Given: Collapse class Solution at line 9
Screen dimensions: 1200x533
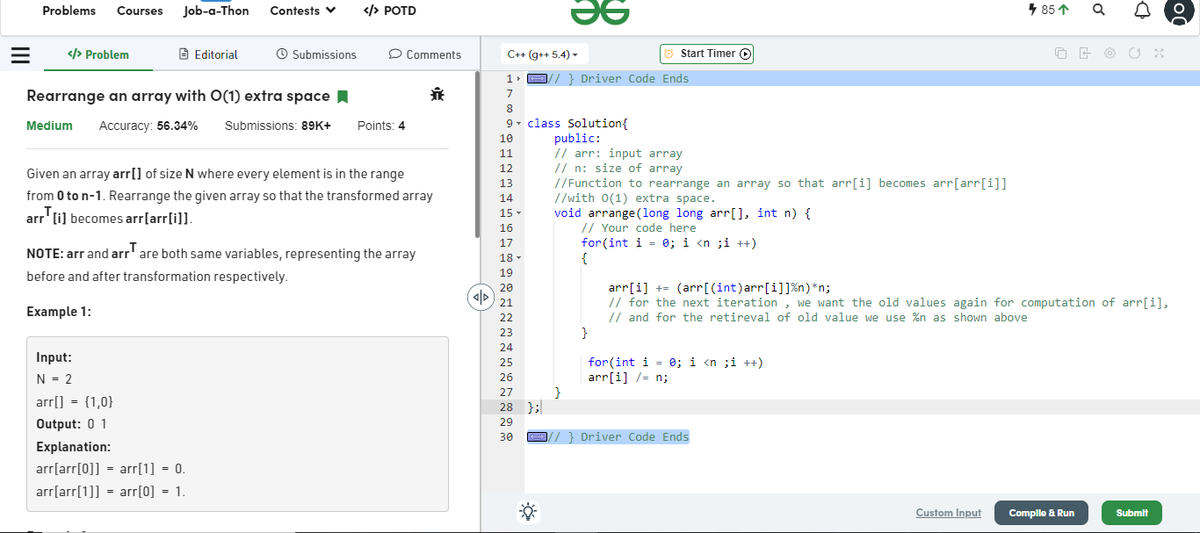Looking at the screenshot, I should [x=517, y=124].
